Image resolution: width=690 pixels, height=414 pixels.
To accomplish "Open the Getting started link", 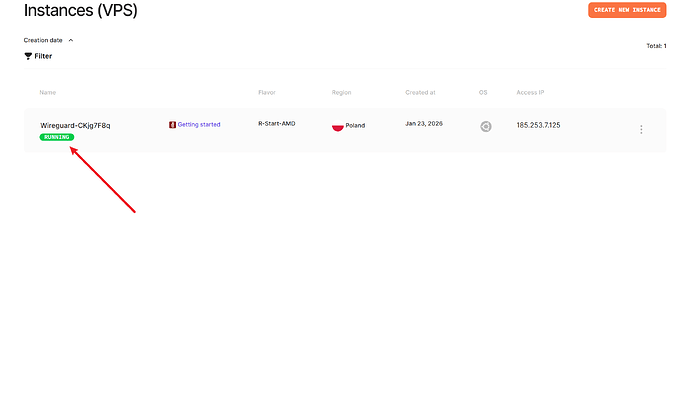I will point(199,125).
